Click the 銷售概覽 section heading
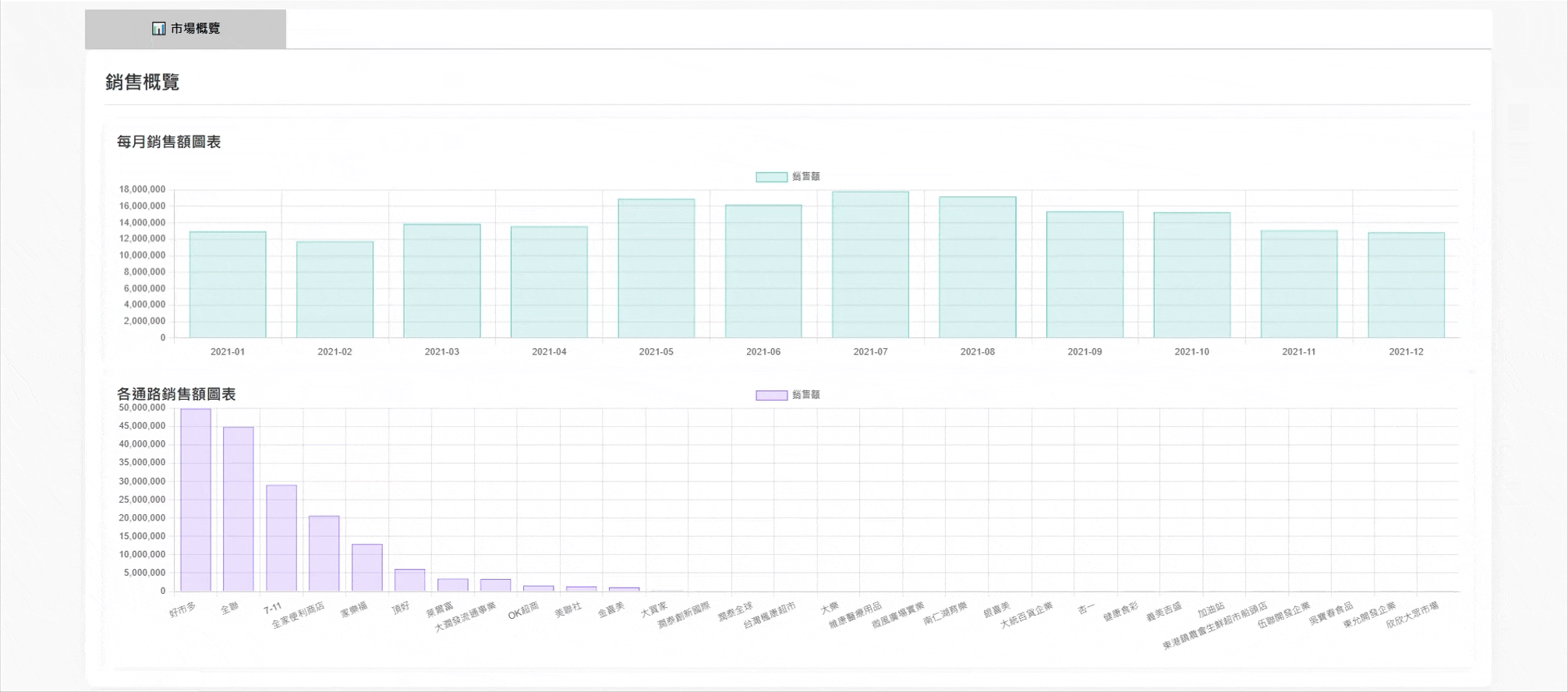Screen dimensions: 1568x692 click(x=142, y=83)
